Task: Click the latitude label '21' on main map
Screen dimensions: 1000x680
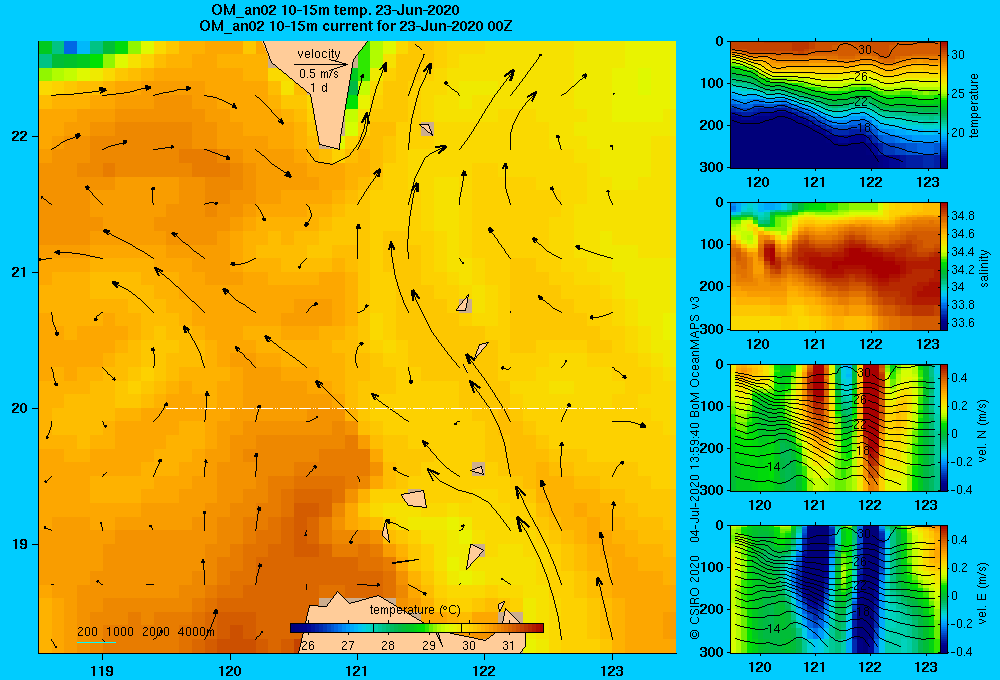Action: [19, 272]
